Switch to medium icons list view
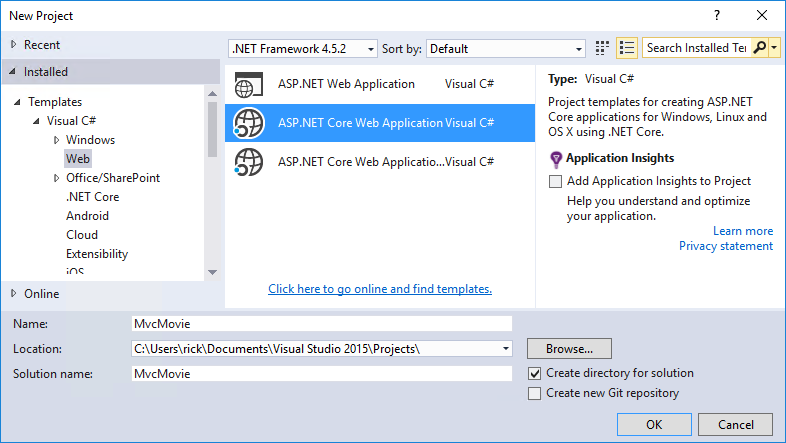Screen dimensions: 786x443 627,48
